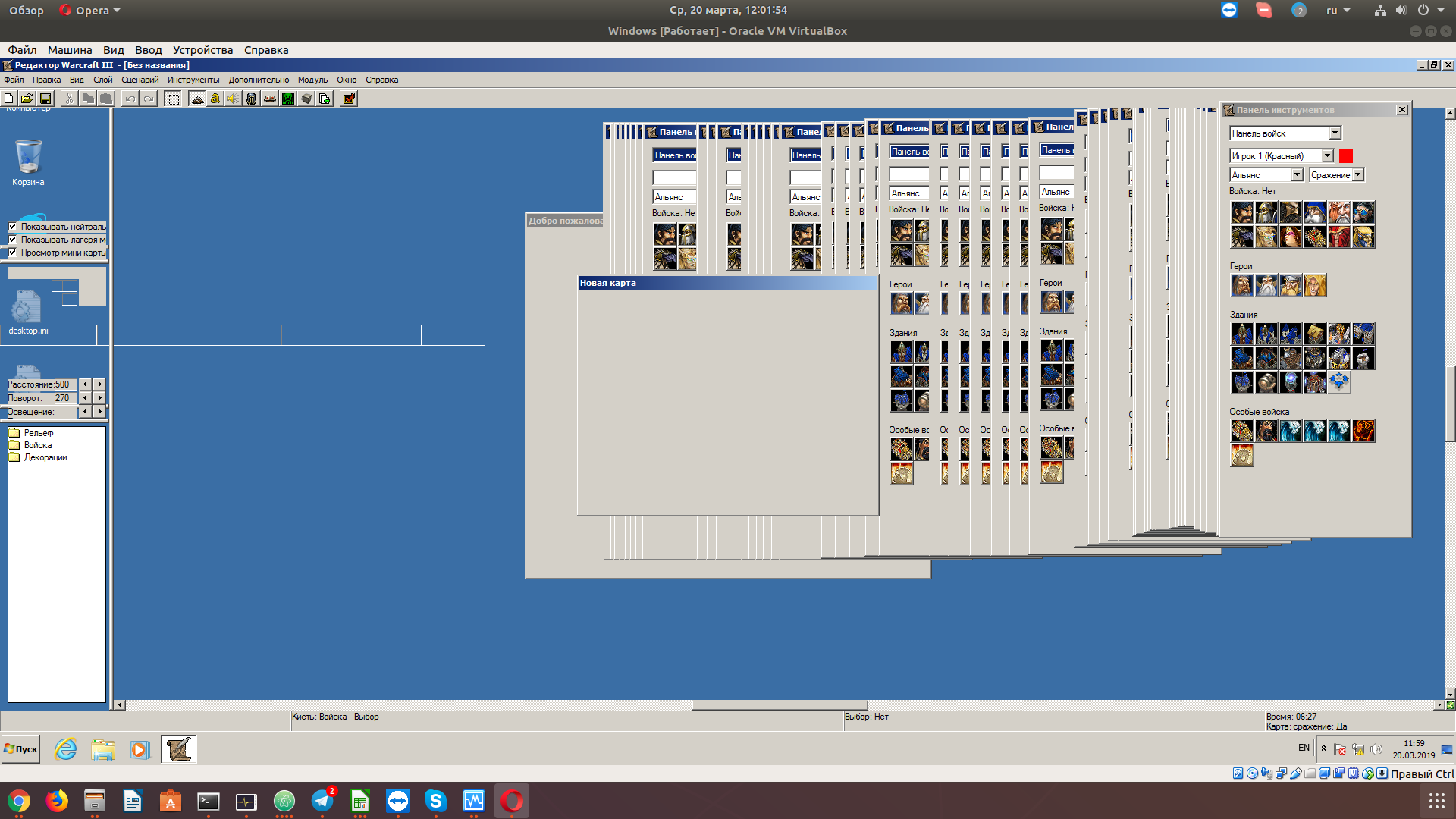
Task: Click the Test map red checkmark icon
Action: pyautogui.click(x=349, y=99)
